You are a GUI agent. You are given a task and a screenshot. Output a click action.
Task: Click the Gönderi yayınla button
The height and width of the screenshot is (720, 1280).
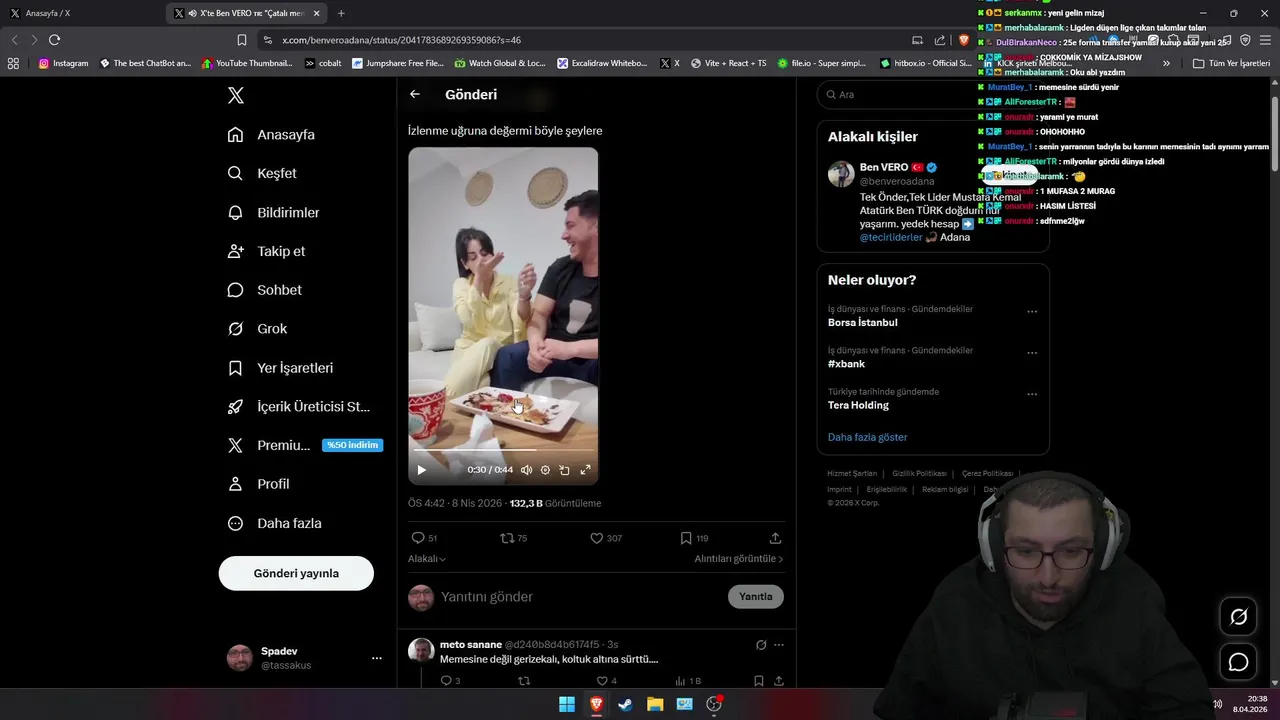tap(296, 573)
